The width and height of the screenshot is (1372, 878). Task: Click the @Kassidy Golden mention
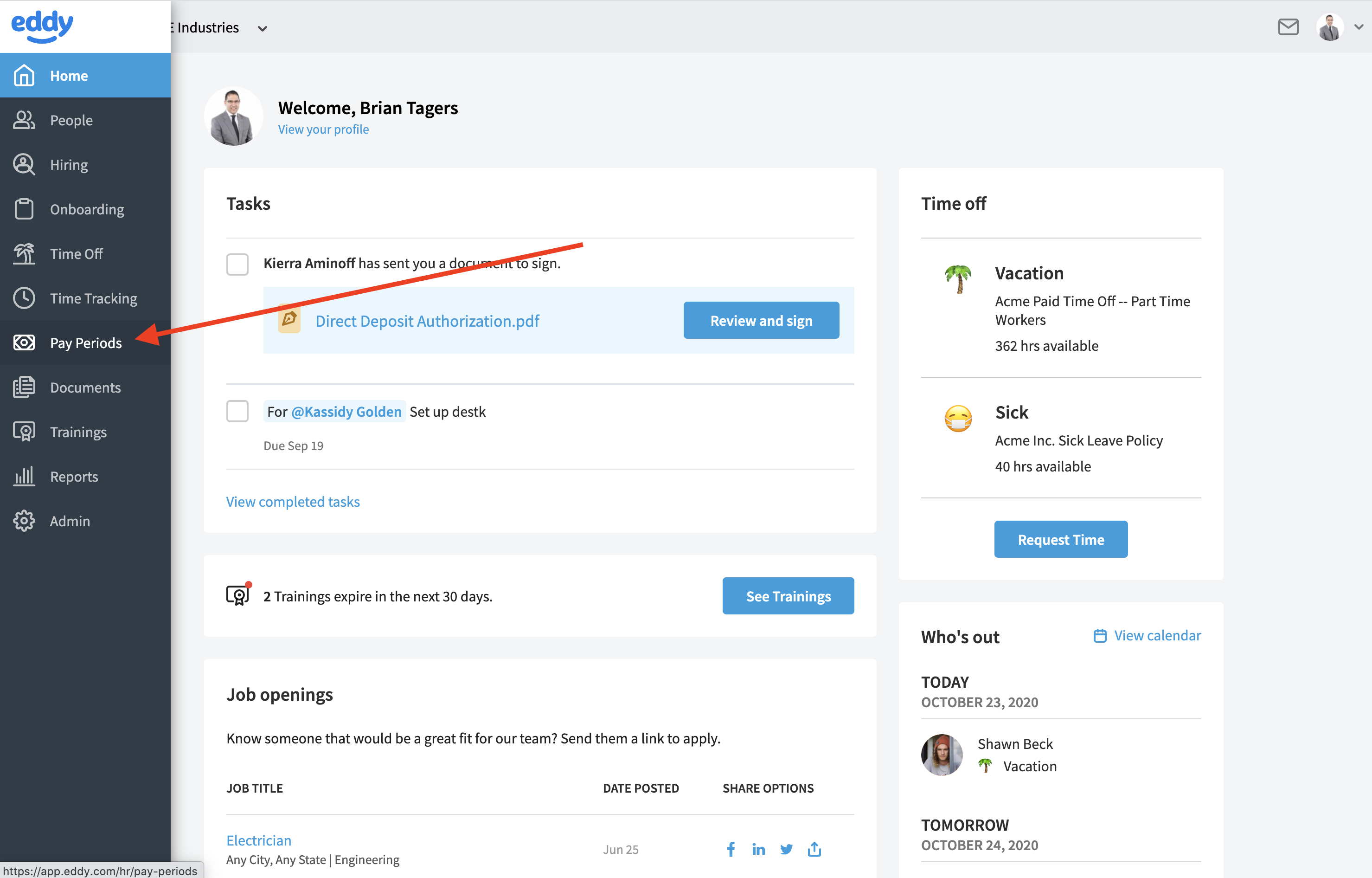pyautogui.click(x=346, y=411)
